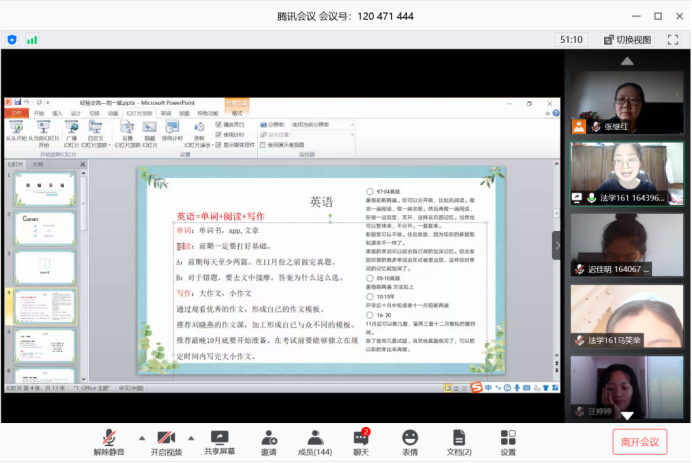692x463 pixels.
Task: Click the fullscreen icon at top right
Action: [x=672, y=39]
